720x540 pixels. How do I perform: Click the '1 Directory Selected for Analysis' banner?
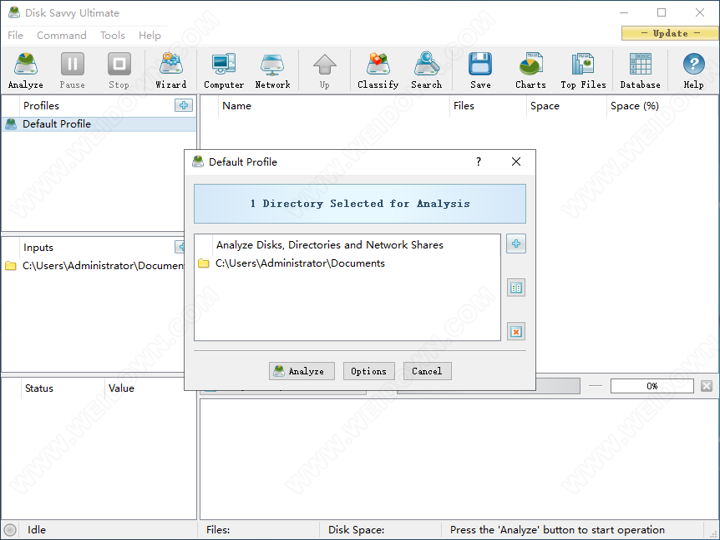click(x=360, y=204)
